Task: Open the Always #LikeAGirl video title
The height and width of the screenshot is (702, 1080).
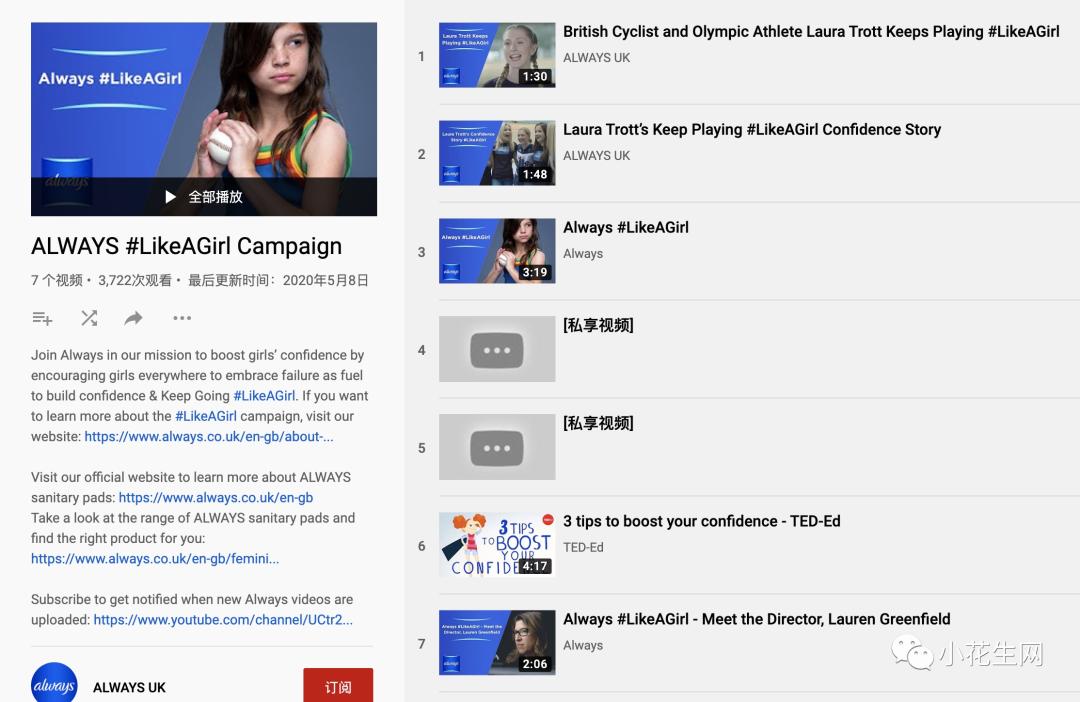Action: pos(626,227)
